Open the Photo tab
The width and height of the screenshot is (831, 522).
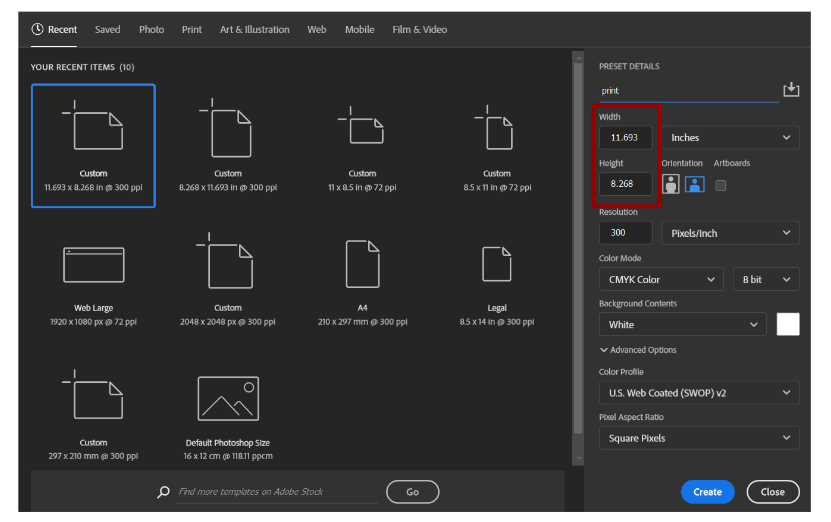click(x=152, y=30)
